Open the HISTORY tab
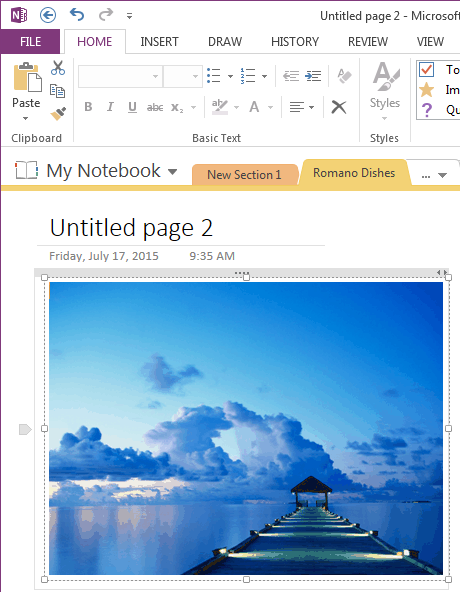This screenshot has height=592, width=460. (295, 42)
